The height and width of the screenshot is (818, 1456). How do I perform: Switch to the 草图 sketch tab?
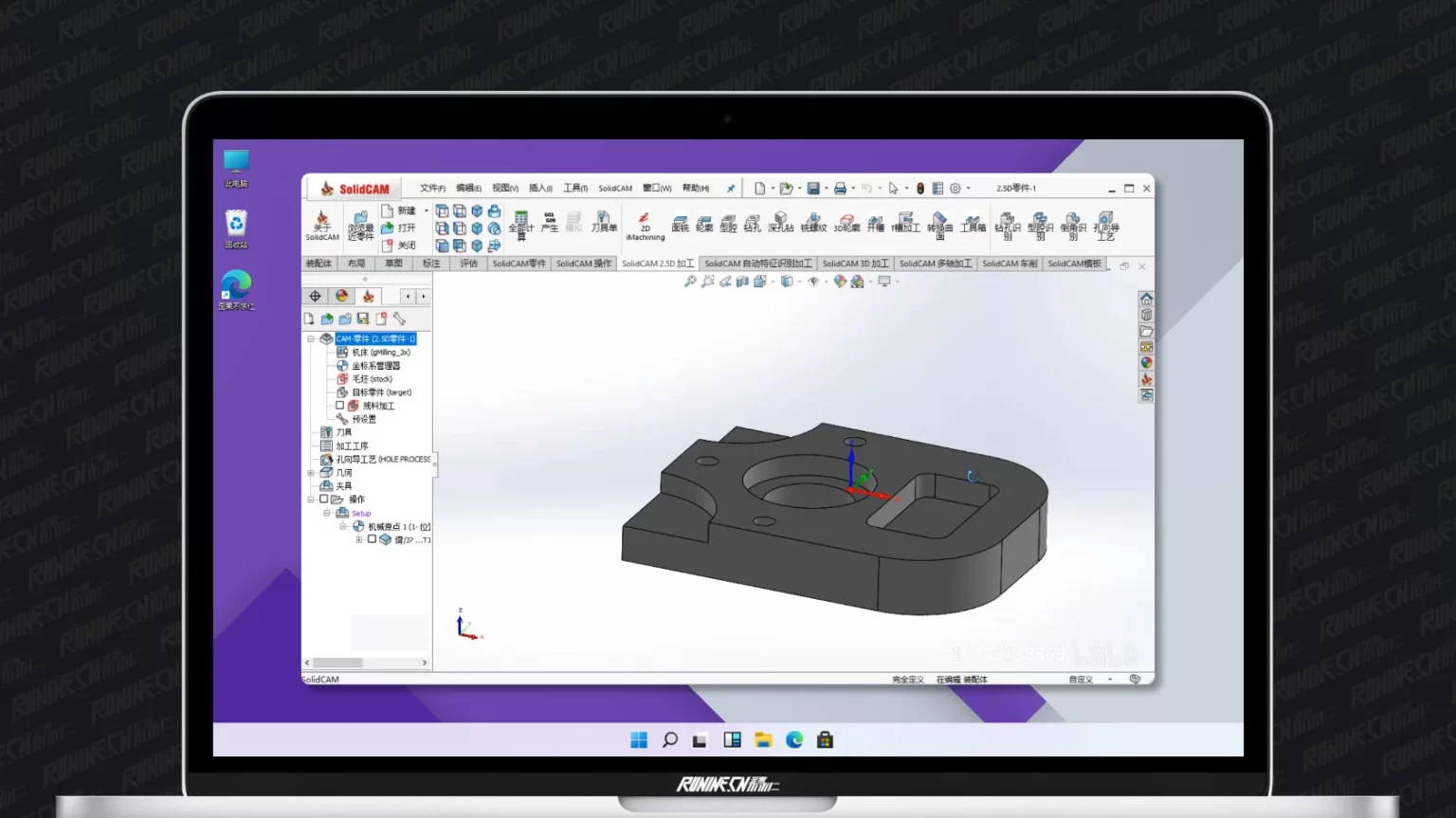pyautogui.click(x=393, y=264)
